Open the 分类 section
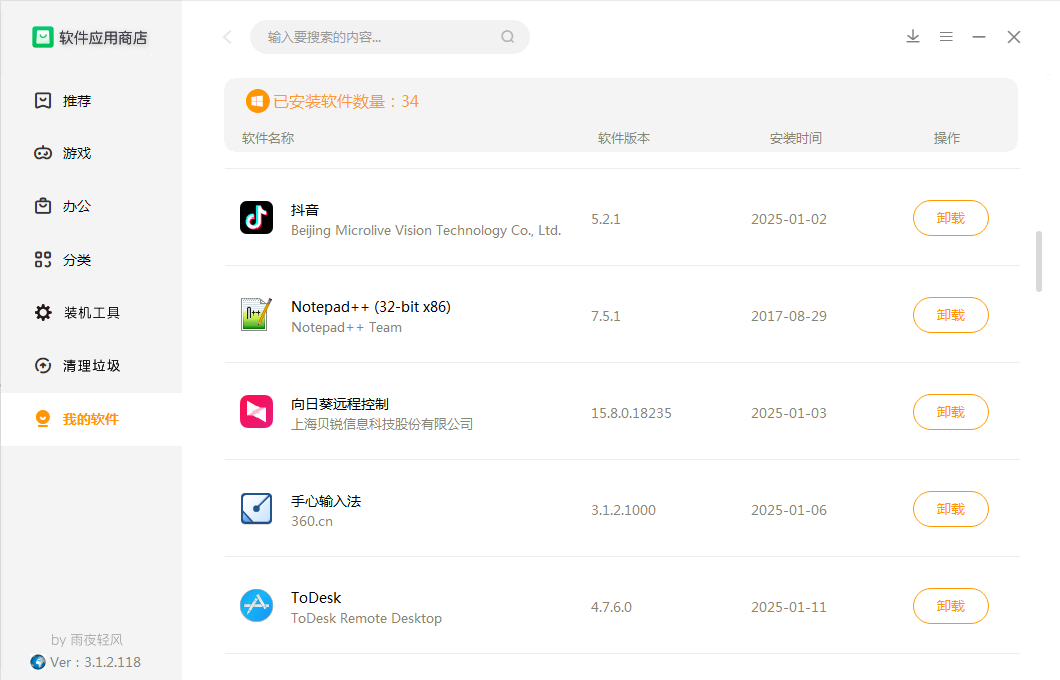 tap(91, 260)
